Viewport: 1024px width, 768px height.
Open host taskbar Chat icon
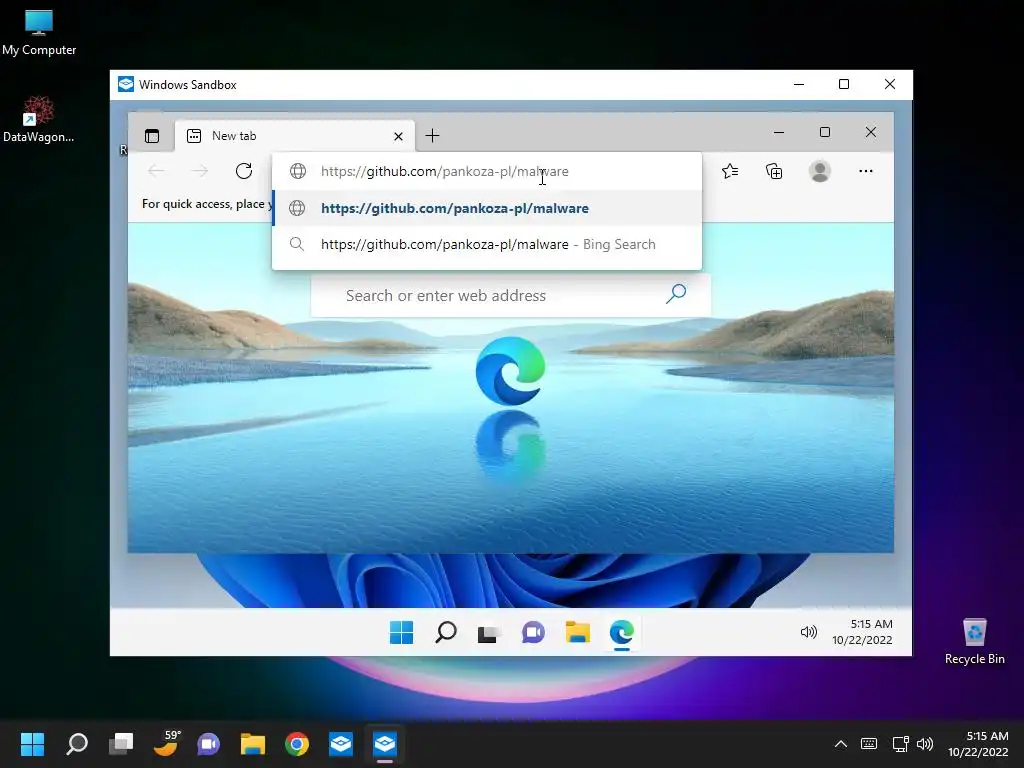point(209,744)
